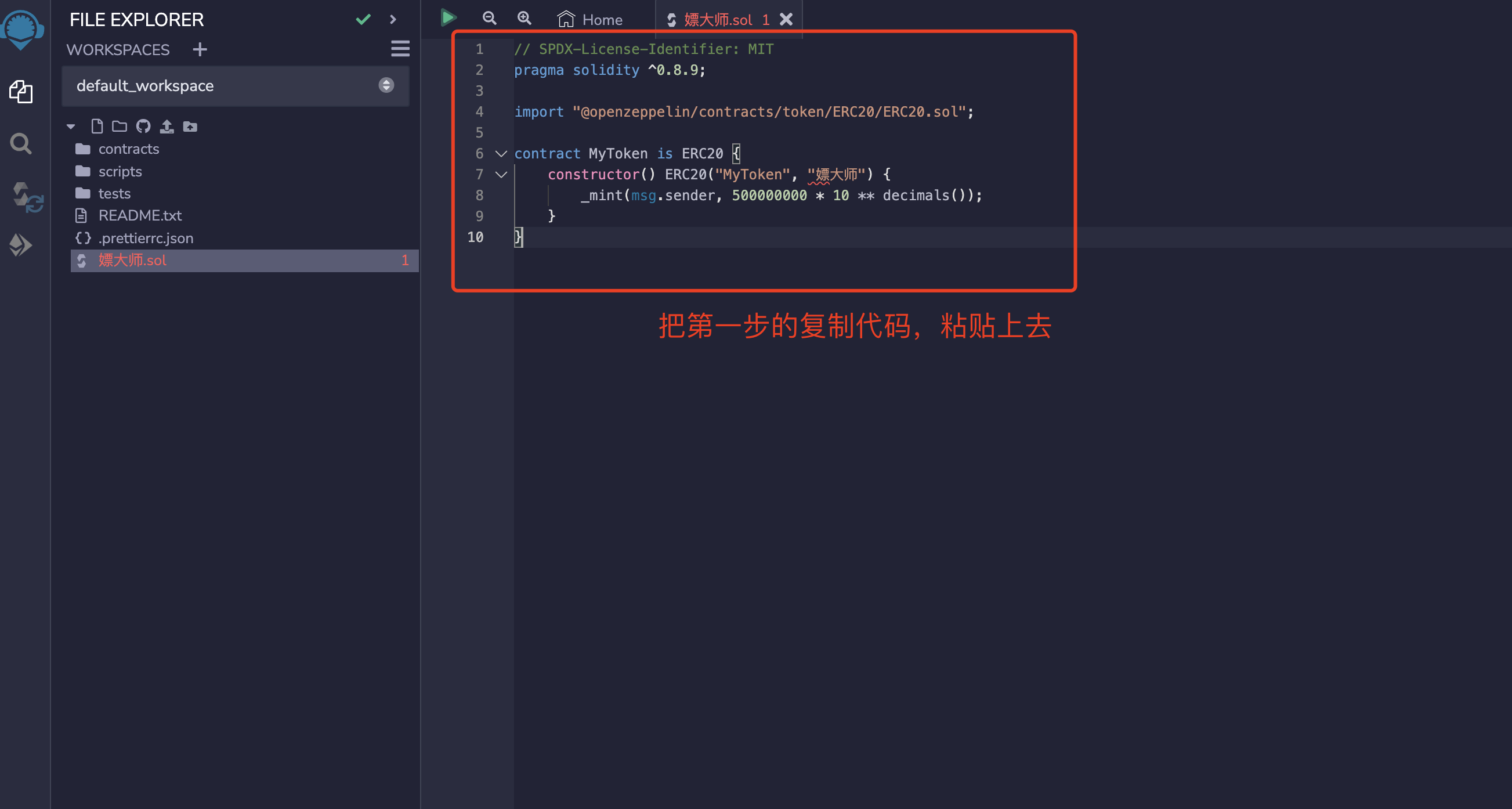Collapse the workspace root tree arrow
Image resolution: width=1512 pixels, height=809 pixels.
[71, 126]
